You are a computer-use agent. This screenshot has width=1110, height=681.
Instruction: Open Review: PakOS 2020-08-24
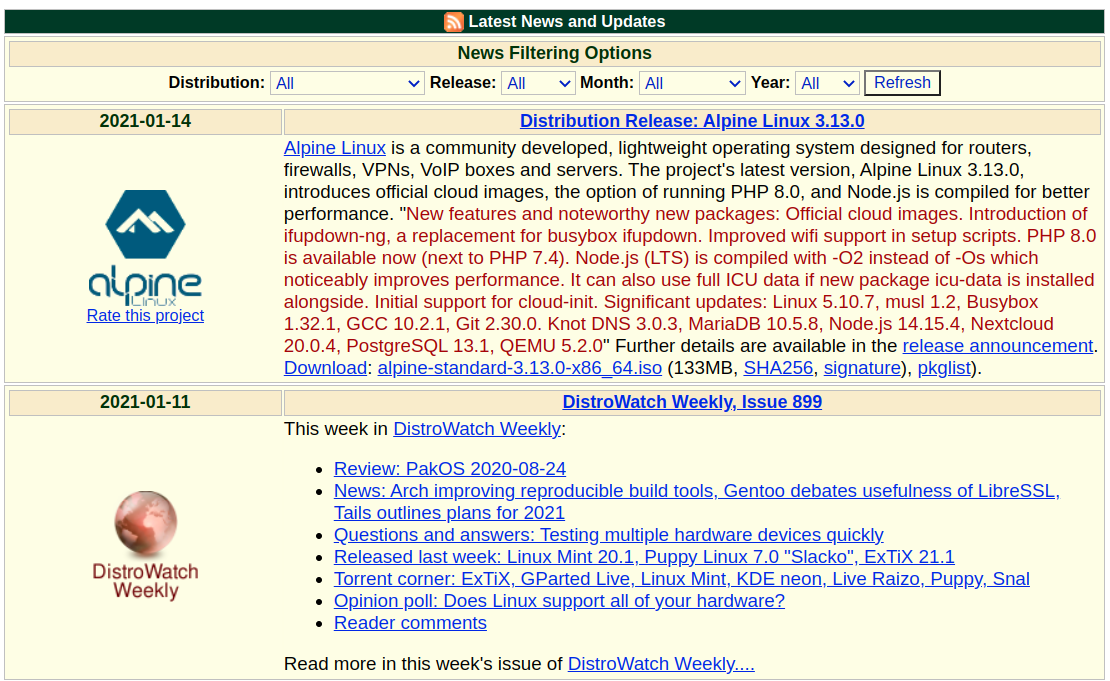tap(450, 469)
